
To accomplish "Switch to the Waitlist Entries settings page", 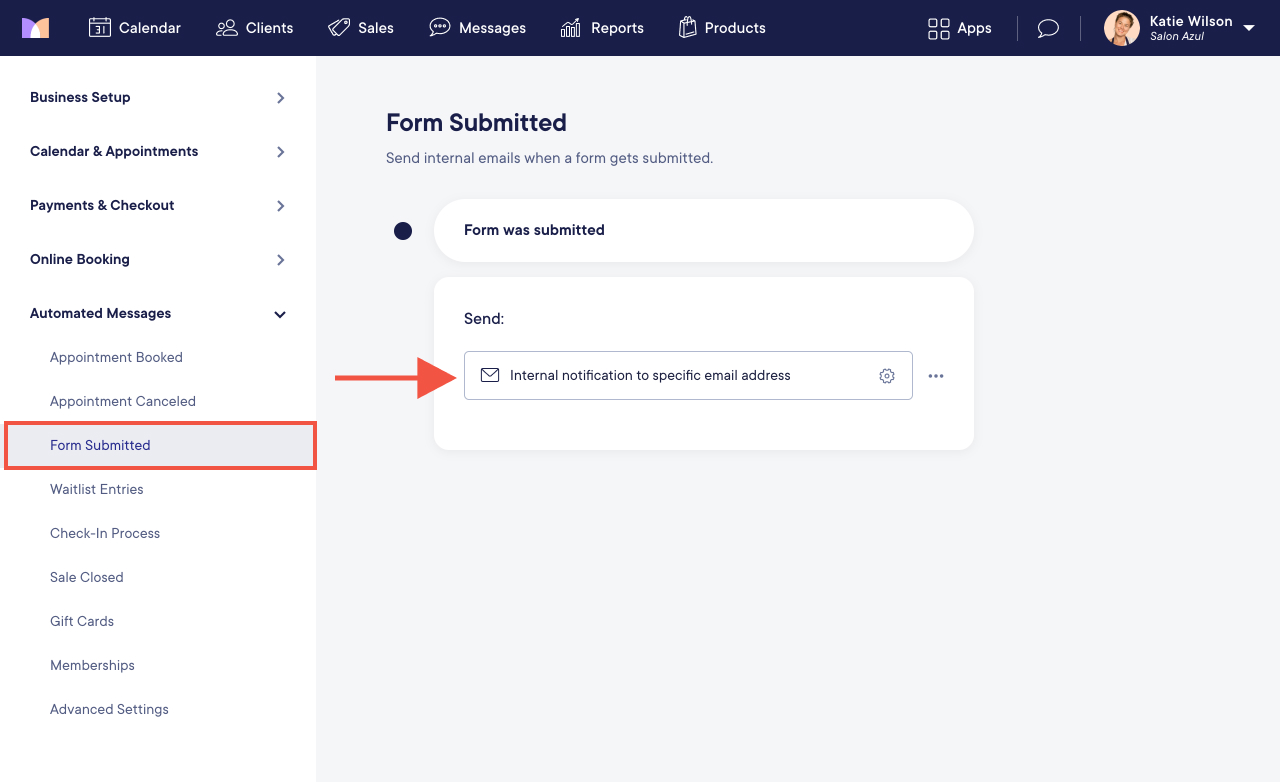I will pyautogui.click(x=96, y=489).
